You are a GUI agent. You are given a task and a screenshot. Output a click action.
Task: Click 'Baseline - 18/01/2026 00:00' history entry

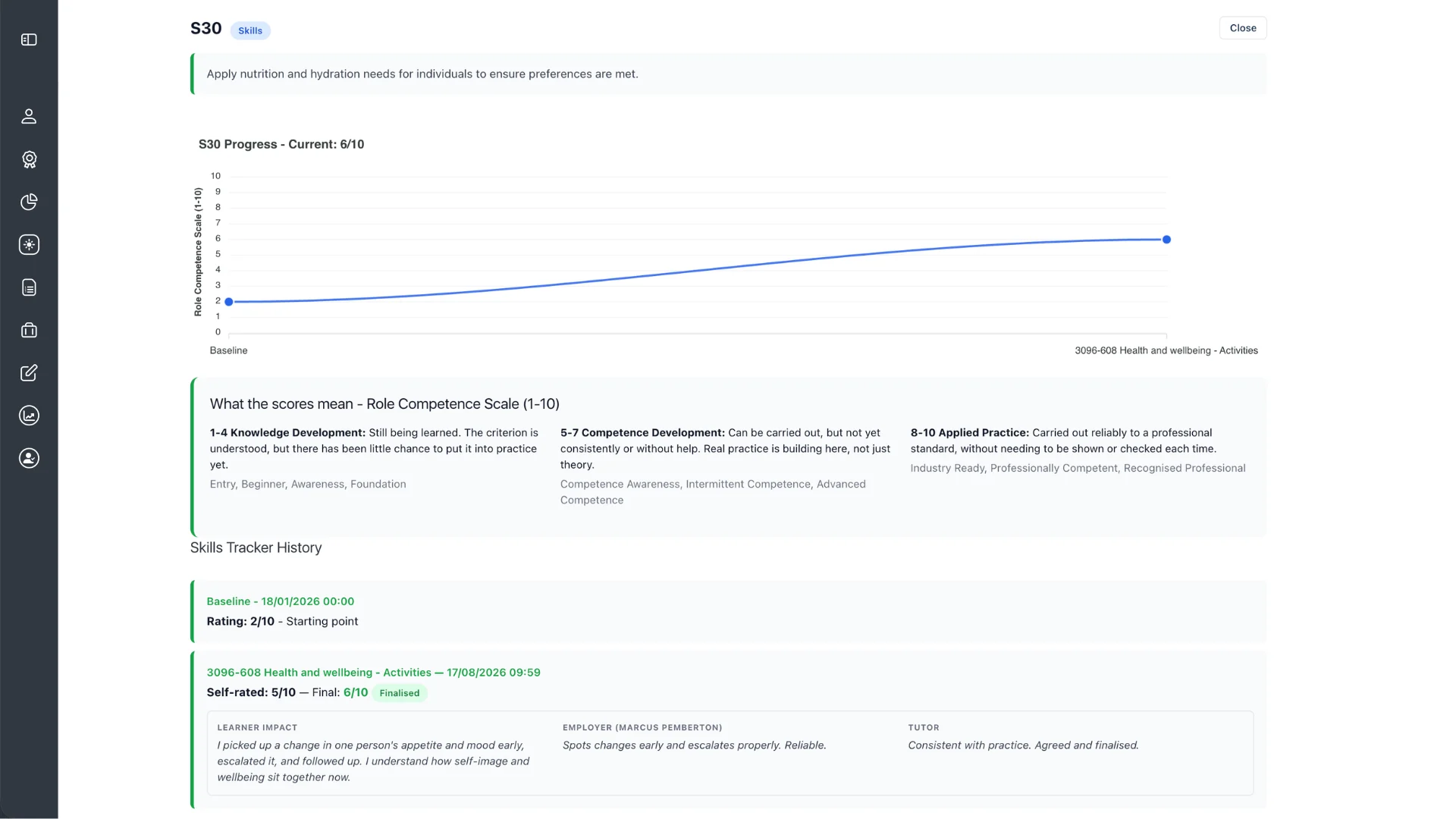281,601
